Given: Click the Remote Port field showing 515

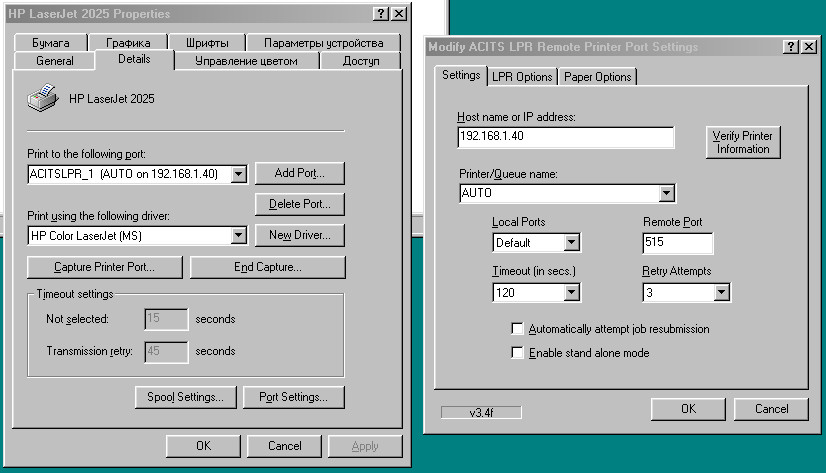Looking at the screenshot, I should click(x=678, y=243).
